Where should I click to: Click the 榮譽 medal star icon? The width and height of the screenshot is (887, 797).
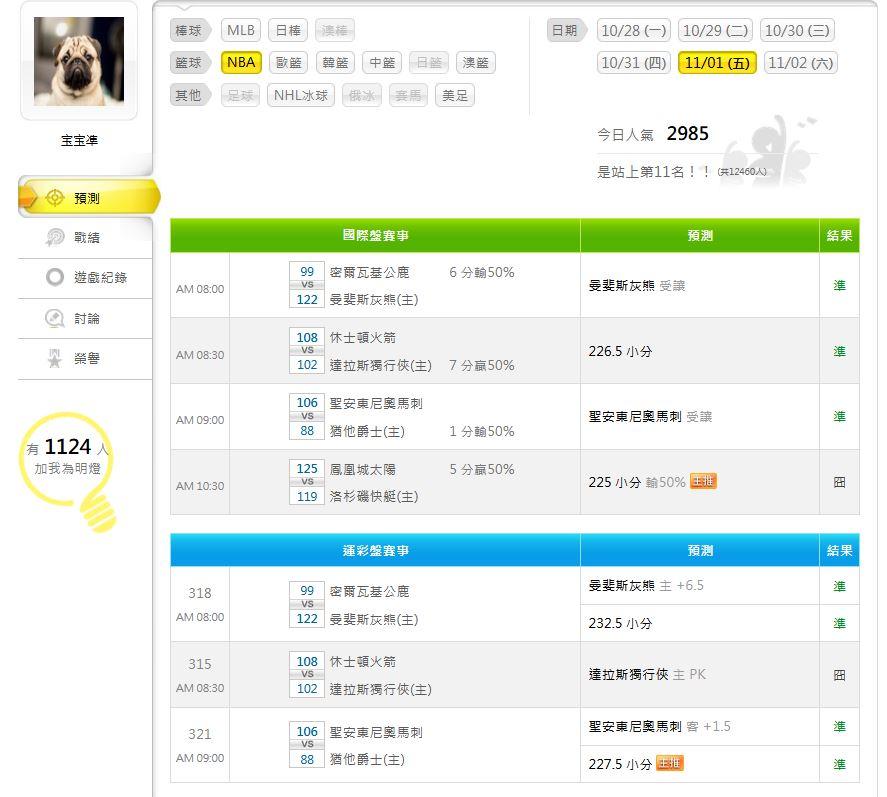point(55,359)
